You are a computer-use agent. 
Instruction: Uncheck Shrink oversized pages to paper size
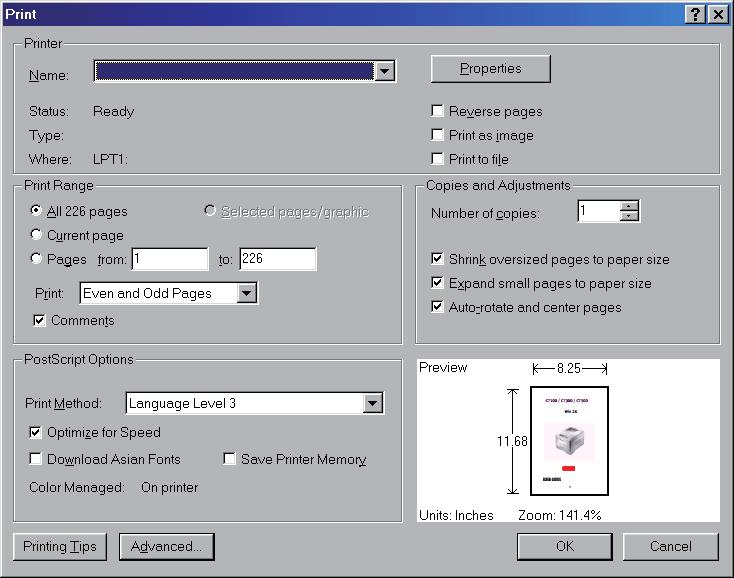437,258
